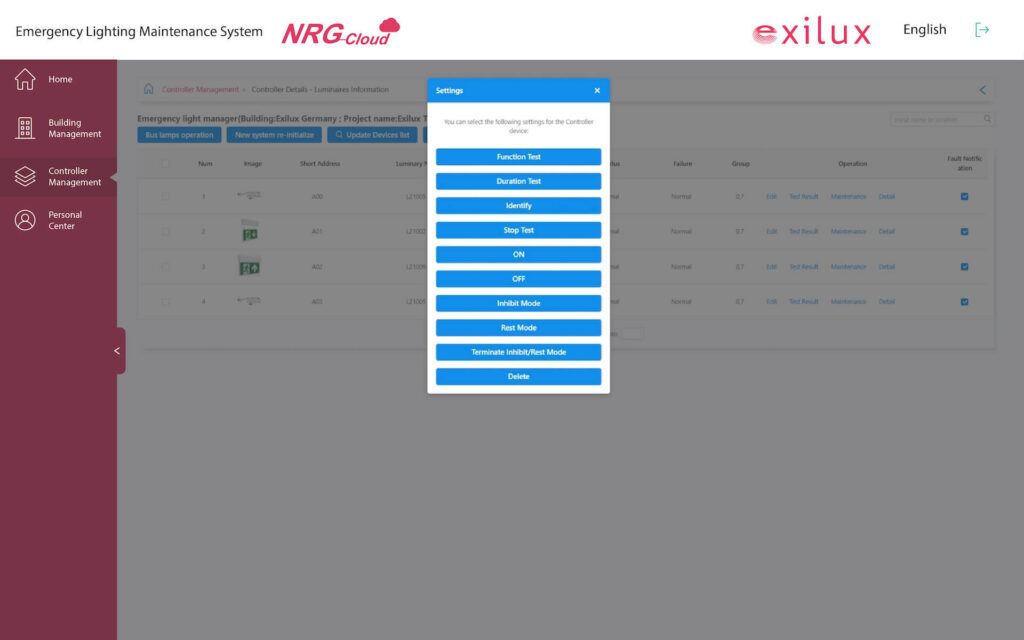Click Edit link in row 3
This screenshot has width=1024, height=640.
click(x=771, y=267)
